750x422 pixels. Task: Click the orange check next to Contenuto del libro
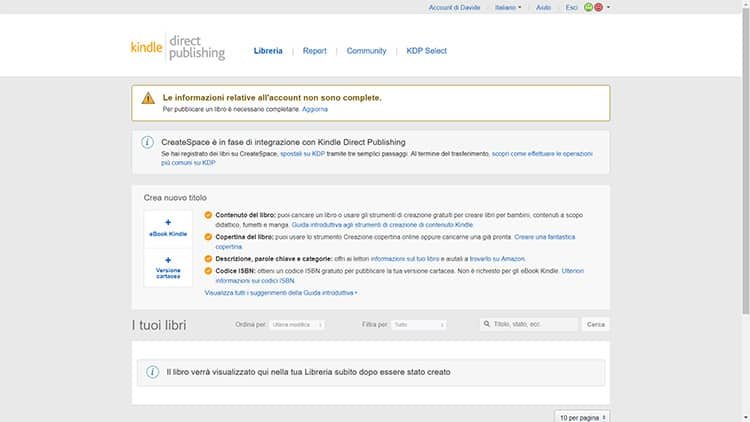coord(208,215)
